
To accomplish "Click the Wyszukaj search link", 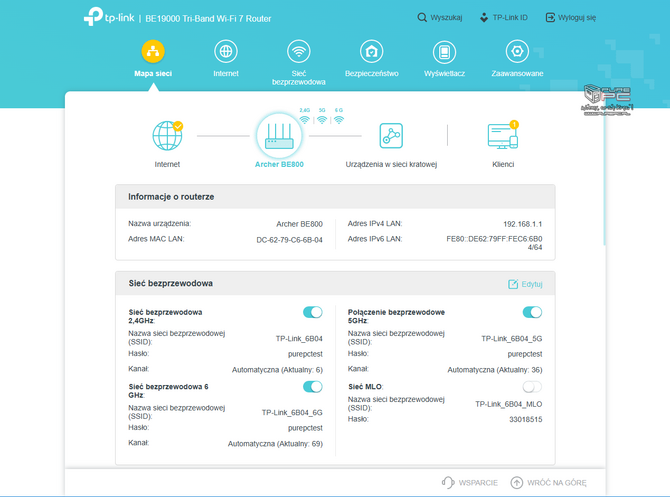I will tap(446, 18).
